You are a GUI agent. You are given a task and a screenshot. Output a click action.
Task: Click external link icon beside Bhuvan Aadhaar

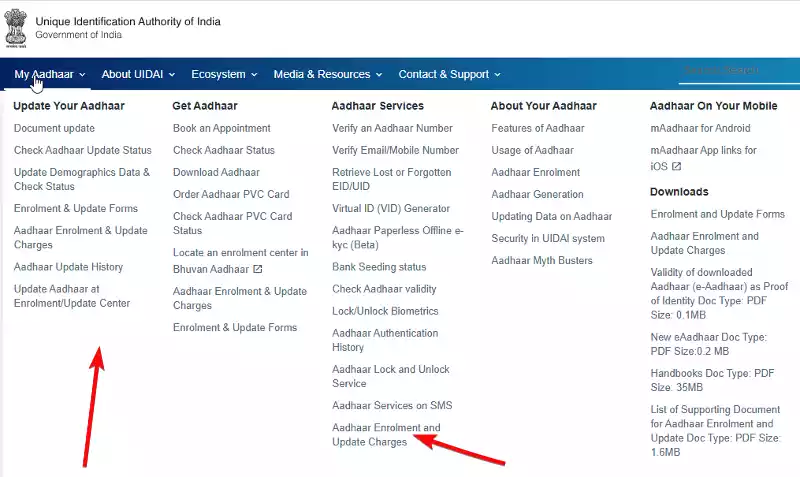(x=258, y=269)
